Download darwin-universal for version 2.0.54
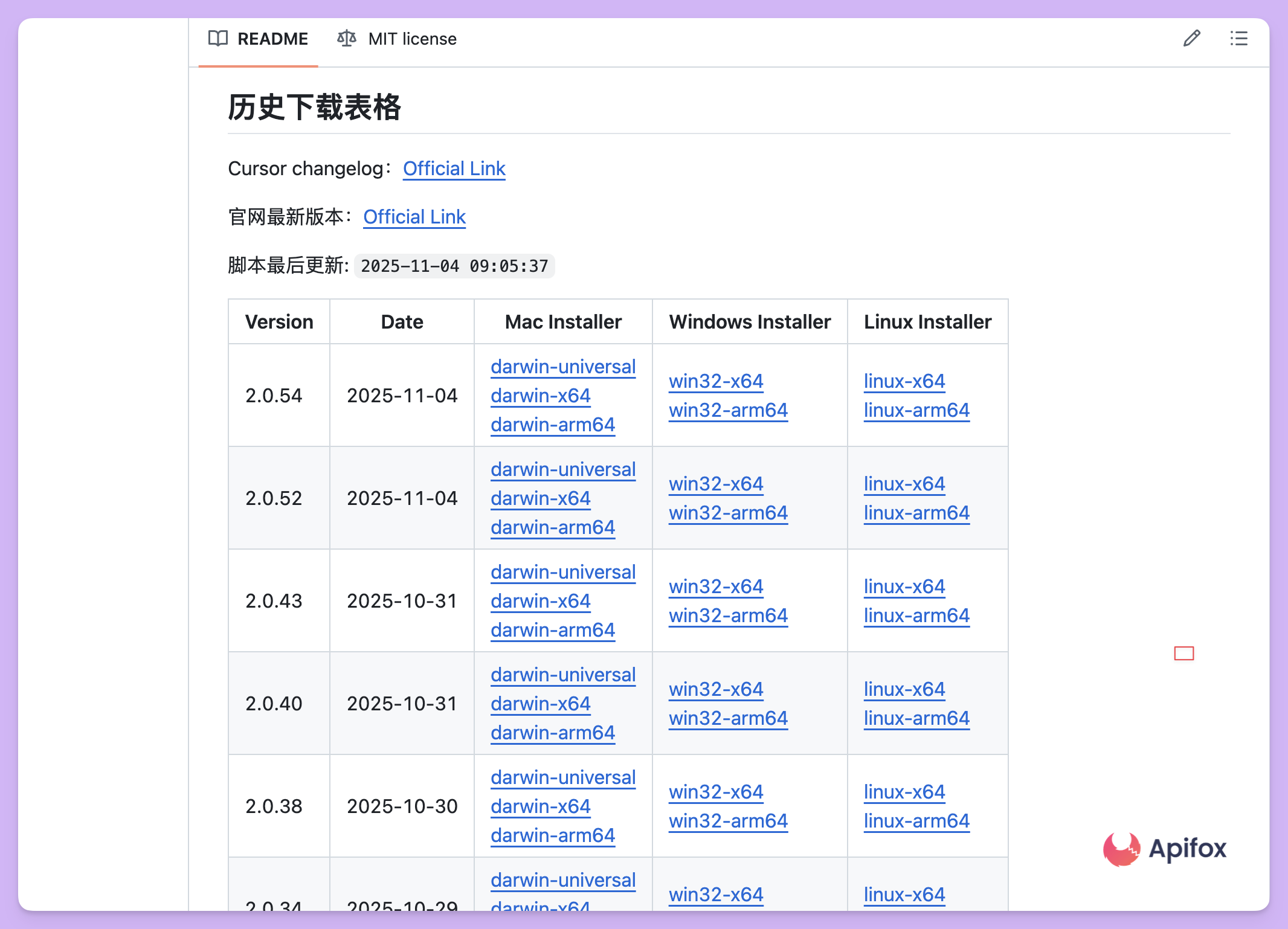 pos(563,367)
